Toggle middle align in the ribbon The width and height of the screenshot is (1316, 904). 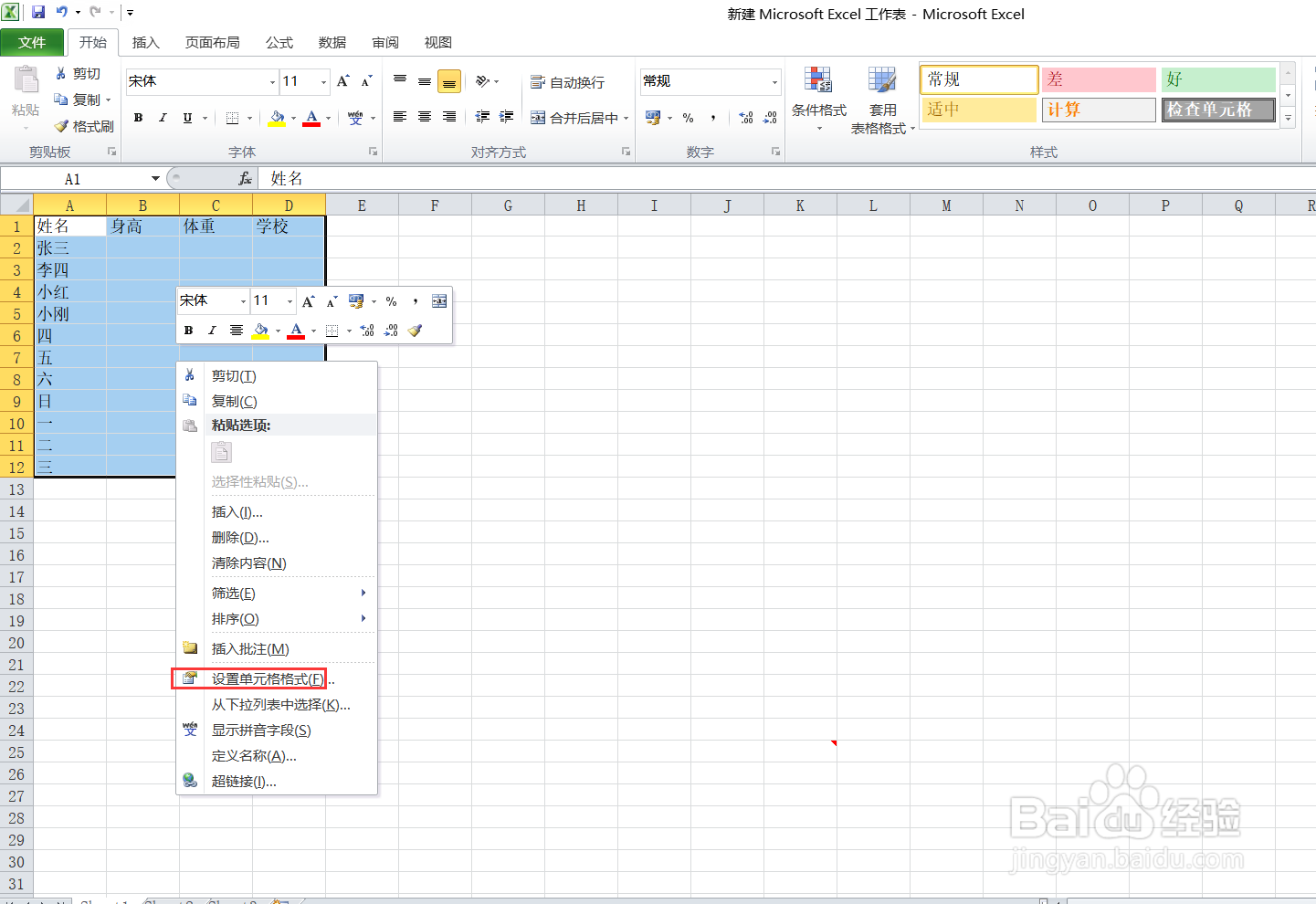(x=425, y=81)
